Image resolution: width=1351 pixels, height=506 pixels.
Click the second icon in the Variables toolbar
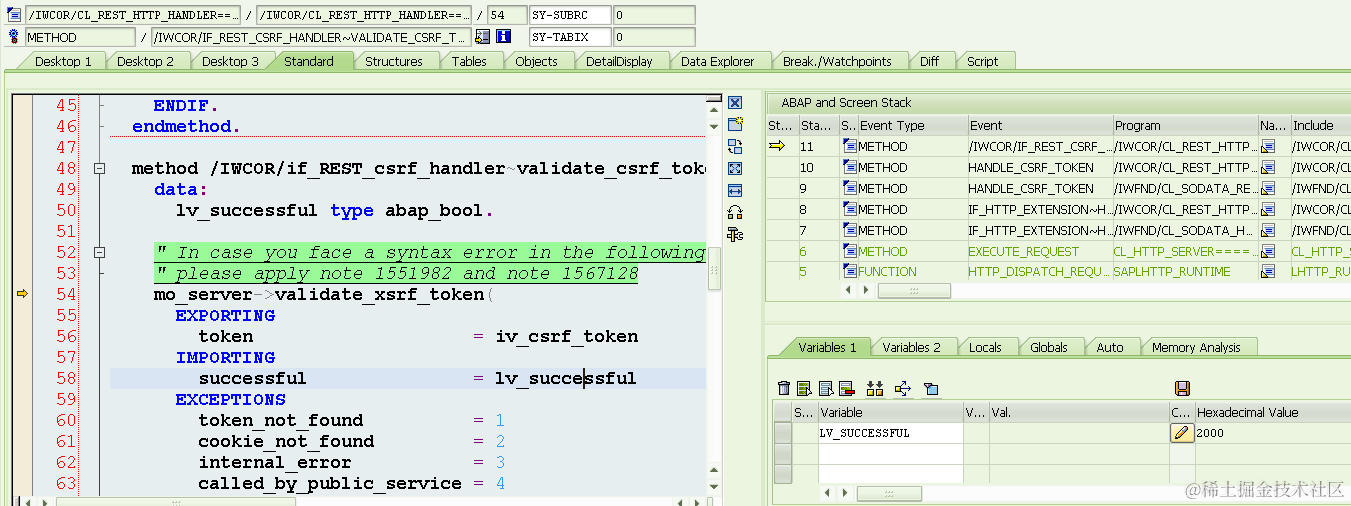805,388
